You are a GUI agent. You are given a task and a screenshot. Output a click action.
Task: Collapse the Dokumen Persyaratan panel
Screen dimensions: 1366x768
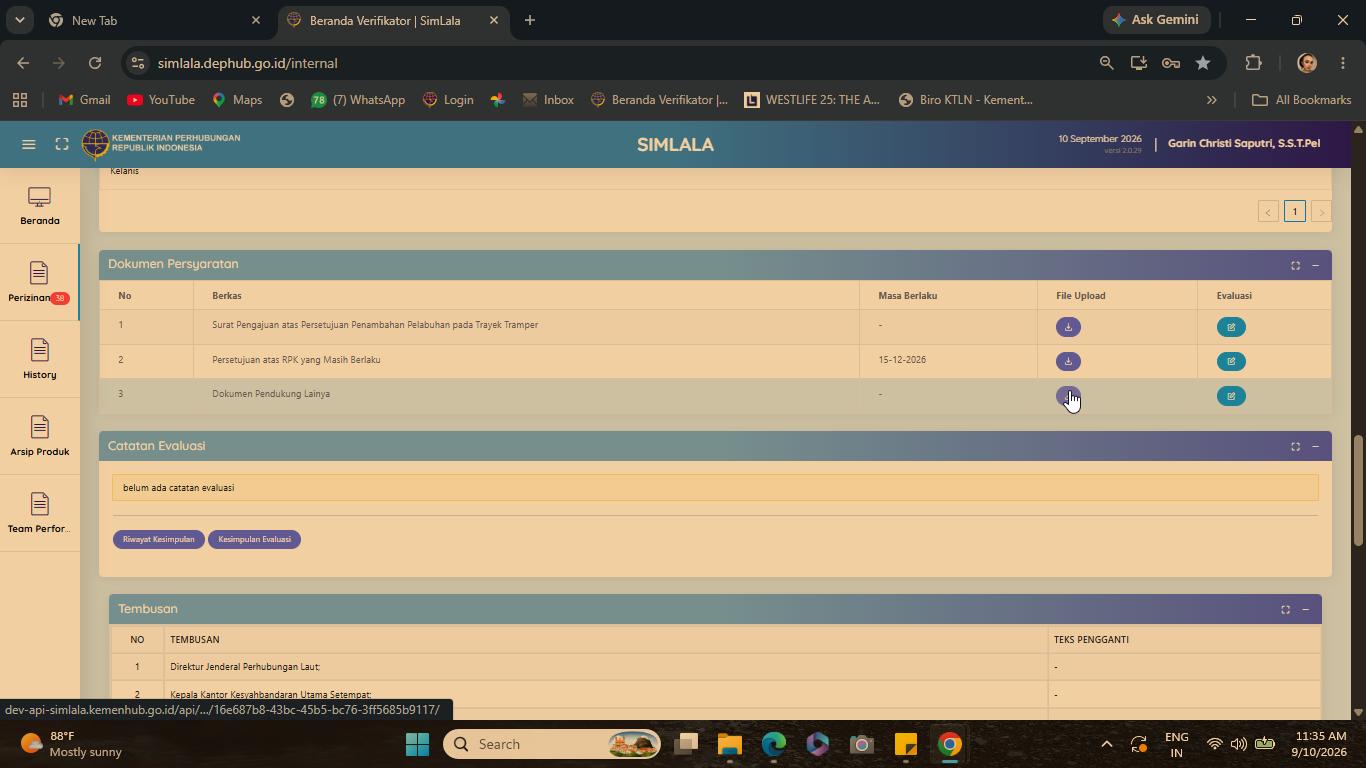click(1315, 265)
